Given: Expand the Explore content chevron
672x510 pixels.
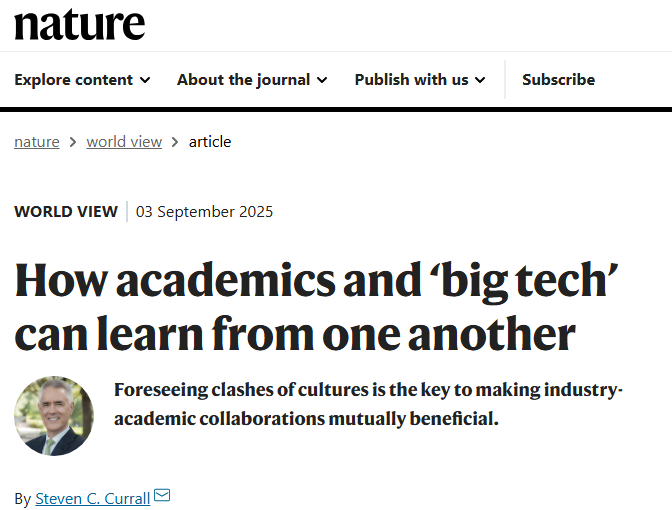Looking at the screenshot, I should (145, 80).
